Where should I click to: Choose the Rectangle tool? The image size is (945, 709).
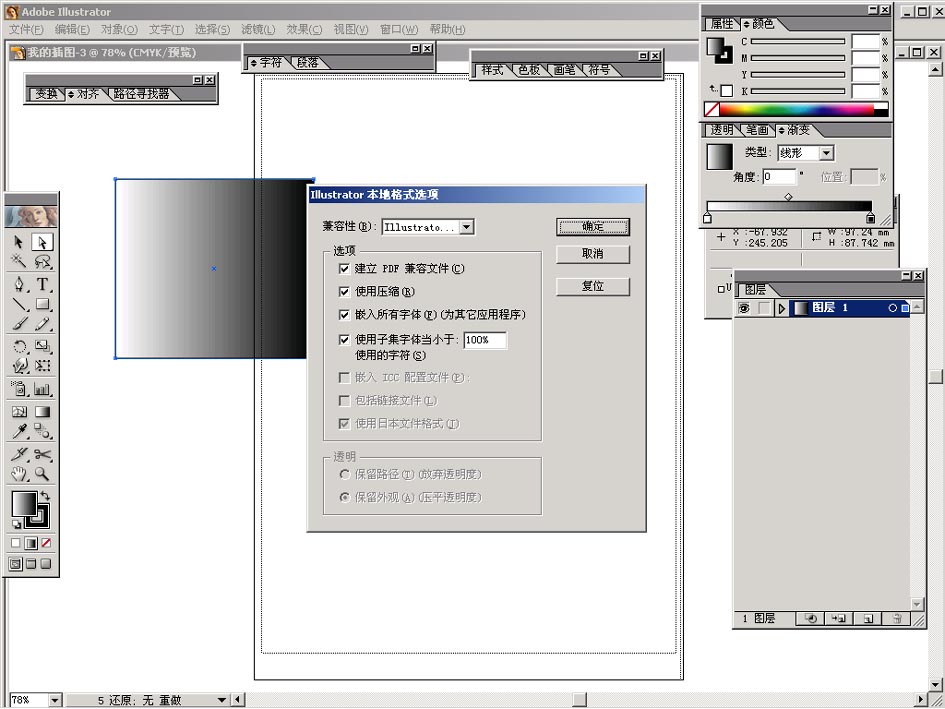point(42,304)
